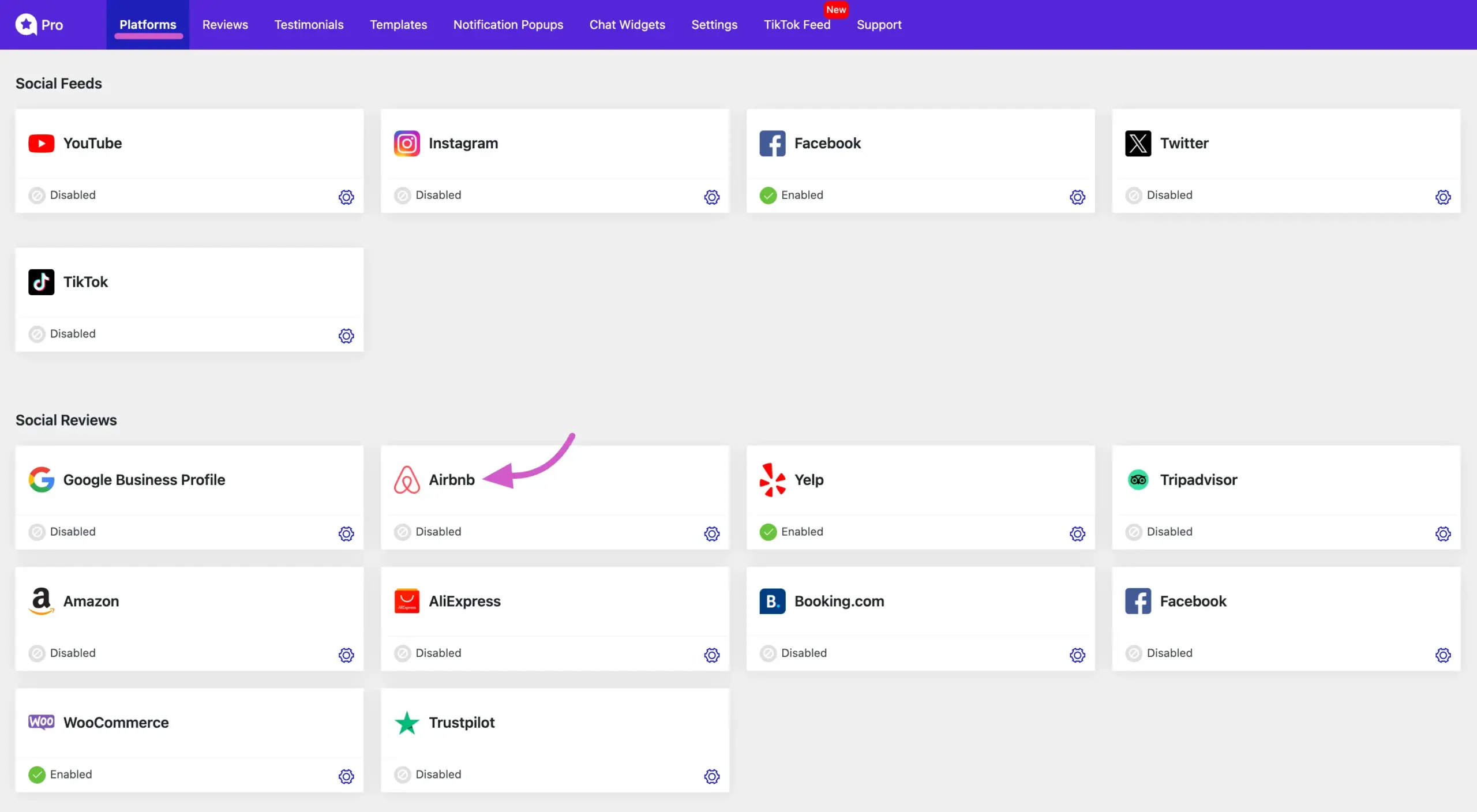Open Yelp reviews settings gear
The image size is (1477, 812).
(x=1077, y=533)
